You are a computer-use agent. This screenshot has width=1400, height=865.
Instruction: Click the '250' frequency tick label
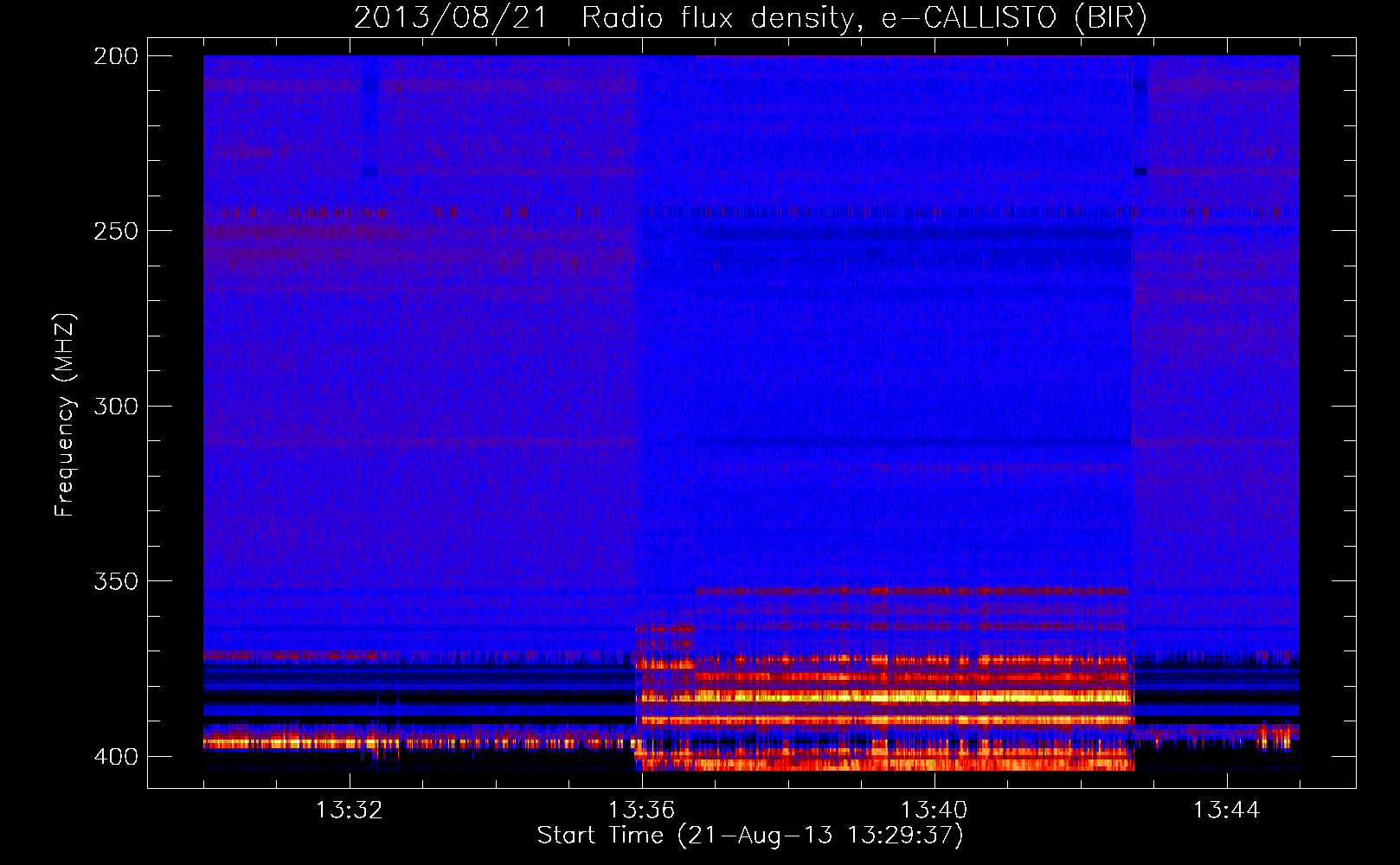(x=116, y=231)
